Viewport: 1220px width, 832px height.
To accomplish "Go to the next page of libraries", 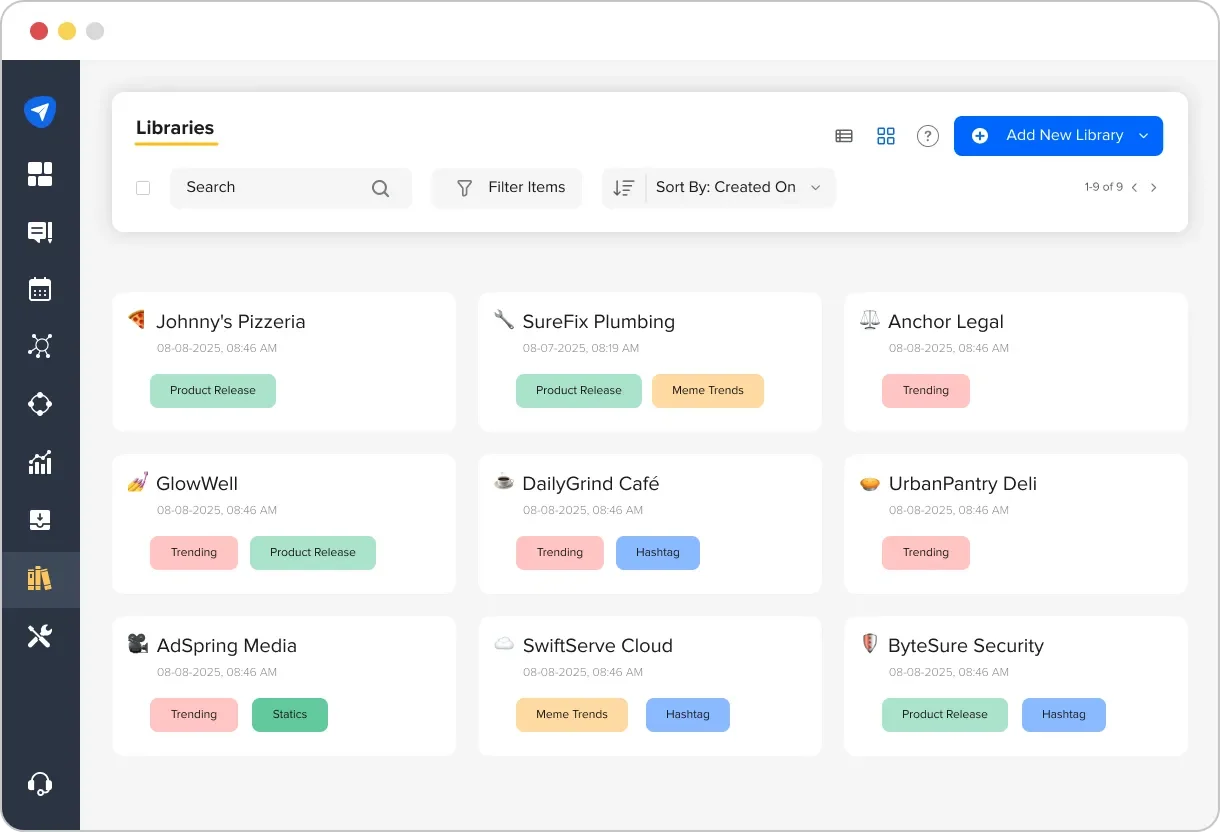I will [x=1154, y=187].
